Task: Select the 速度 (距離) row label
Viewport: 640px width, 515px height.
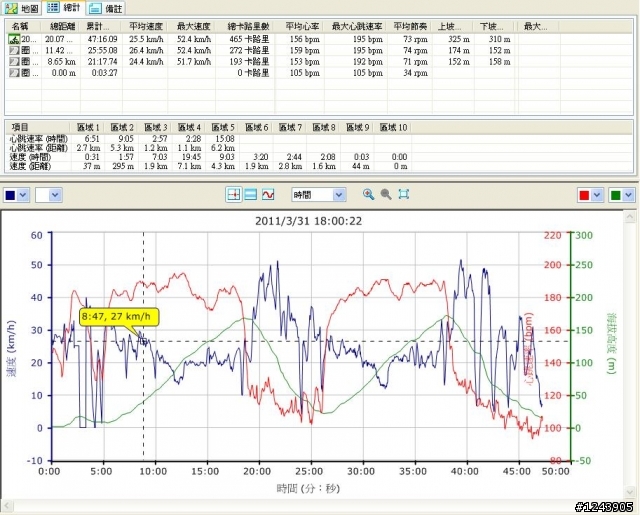Action: (x=30, y=166)
